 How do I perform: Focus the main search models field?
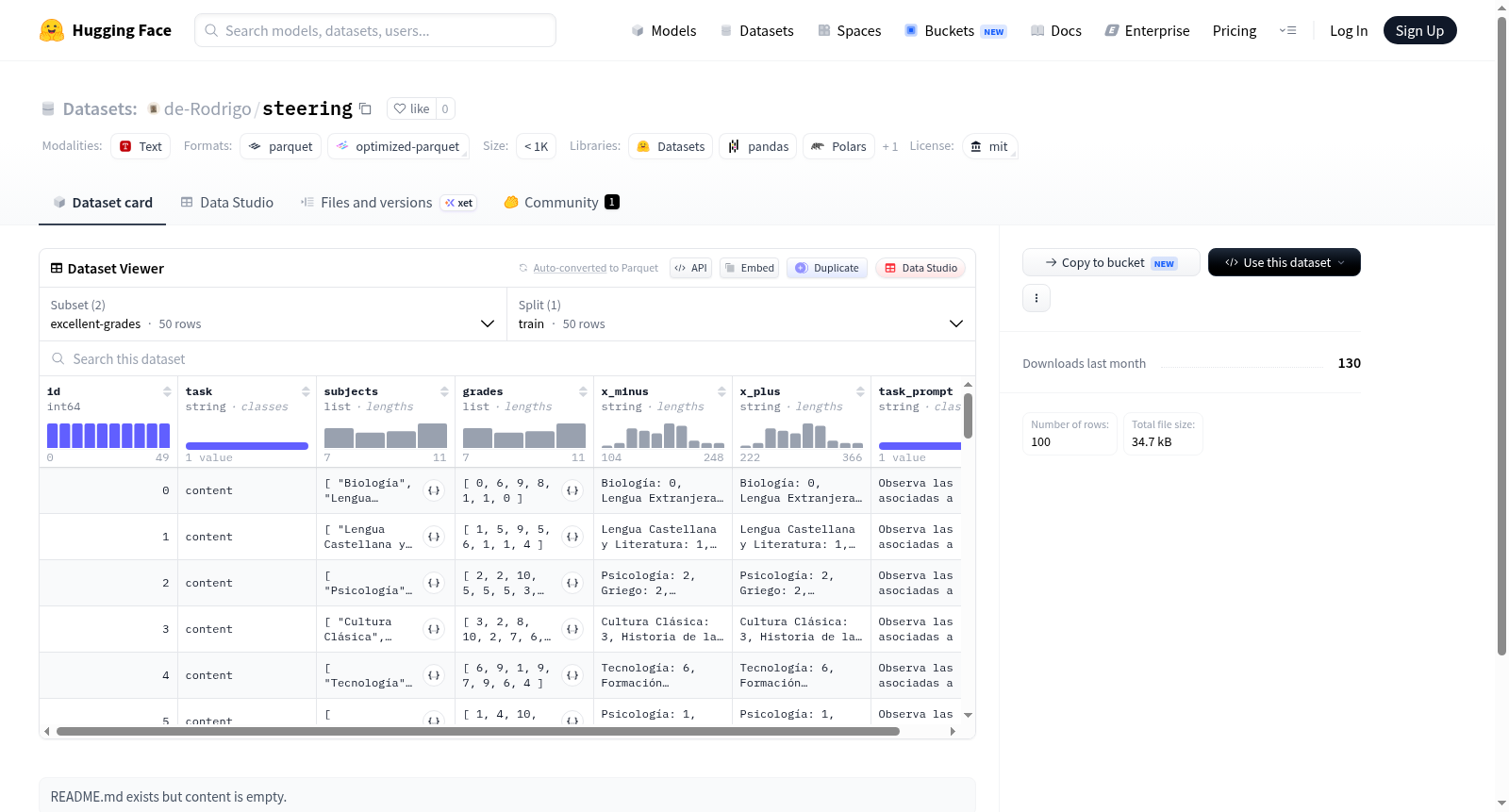(x=375, y=30)
